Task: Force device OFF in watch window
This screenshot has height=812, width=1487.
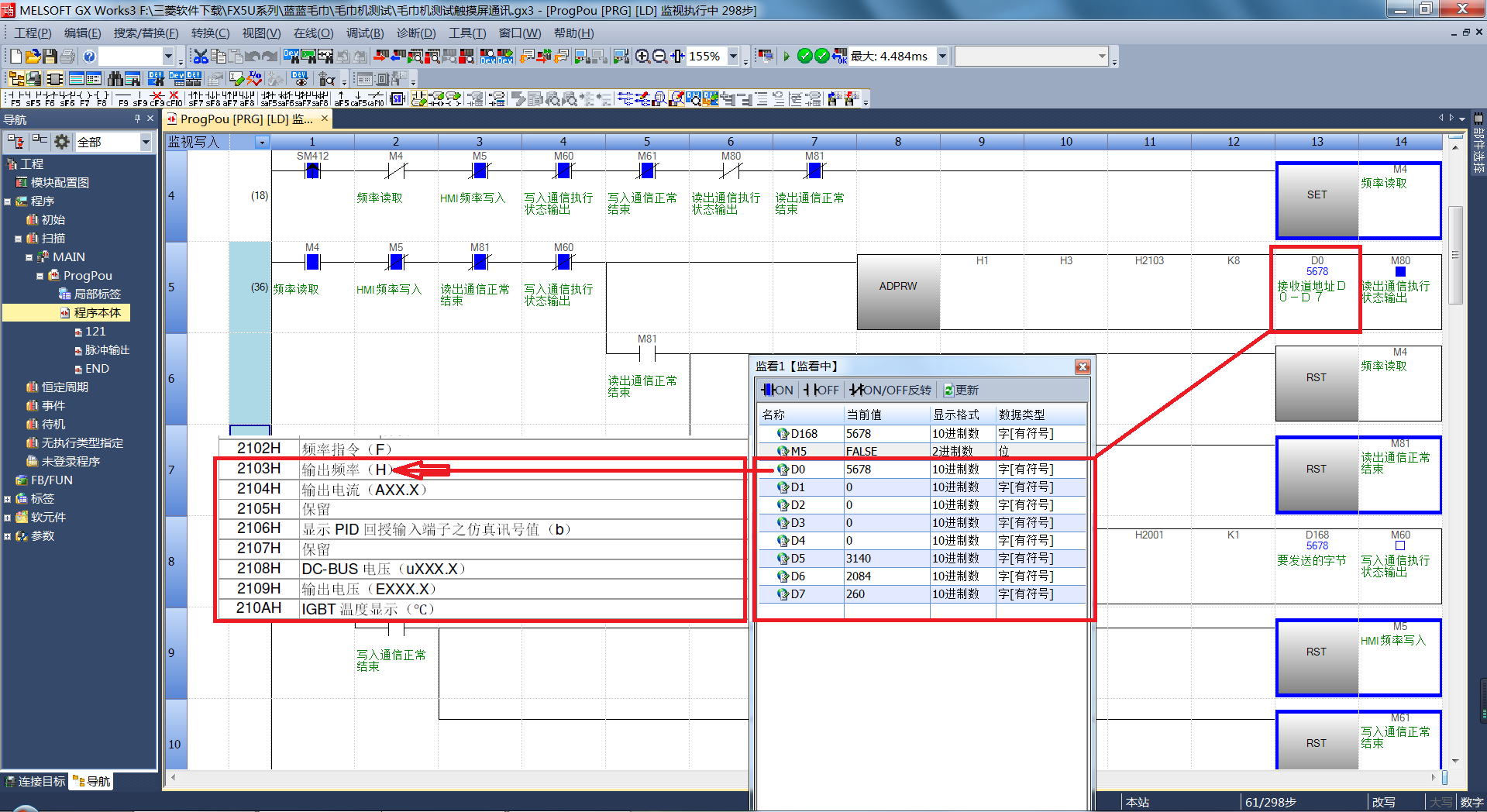Action: point(821,390)
